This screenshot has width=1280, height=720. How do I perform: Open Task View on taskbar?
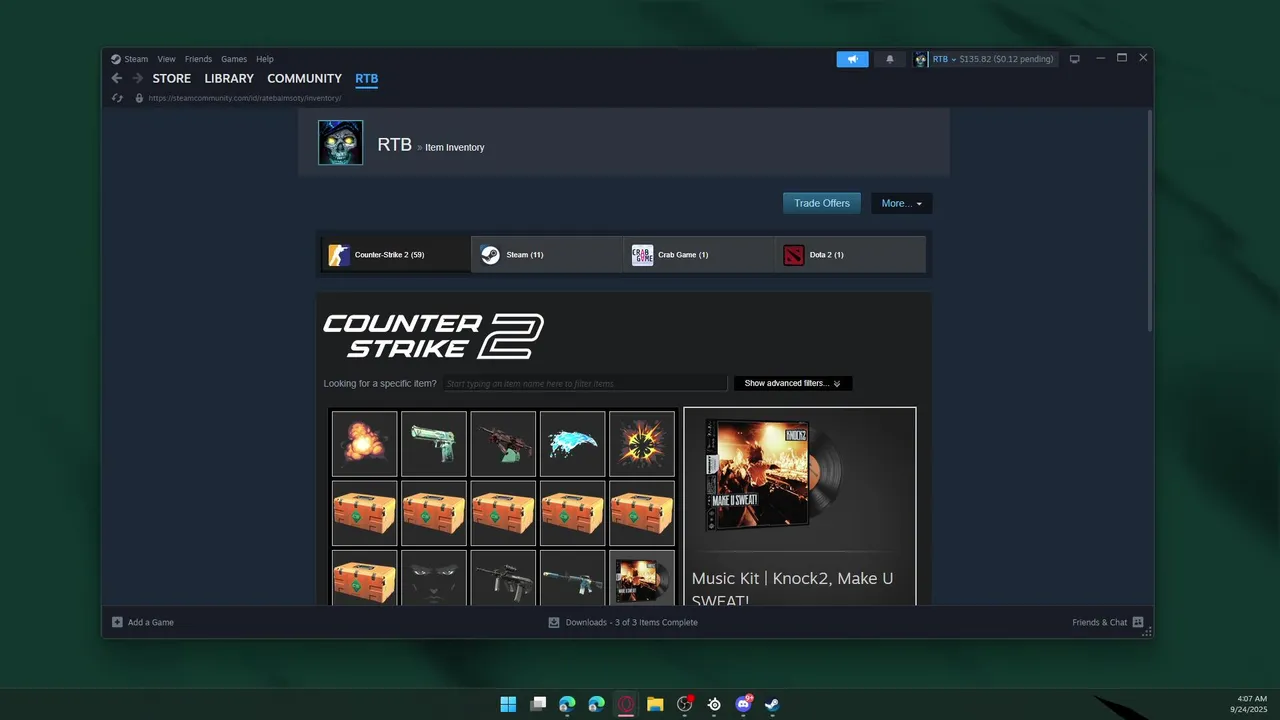(538, 704)
